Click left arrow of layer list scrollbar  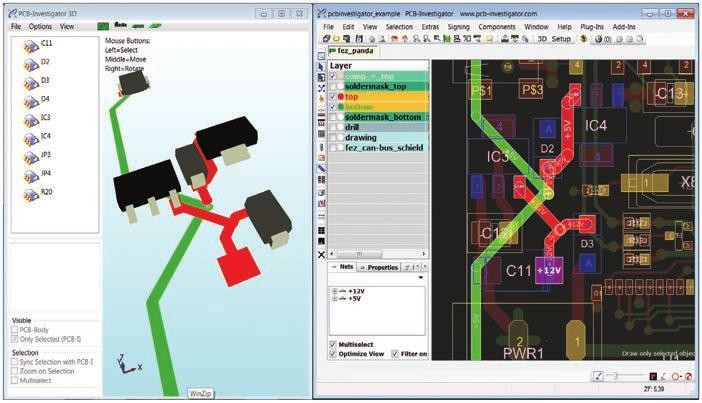point(333,254)
